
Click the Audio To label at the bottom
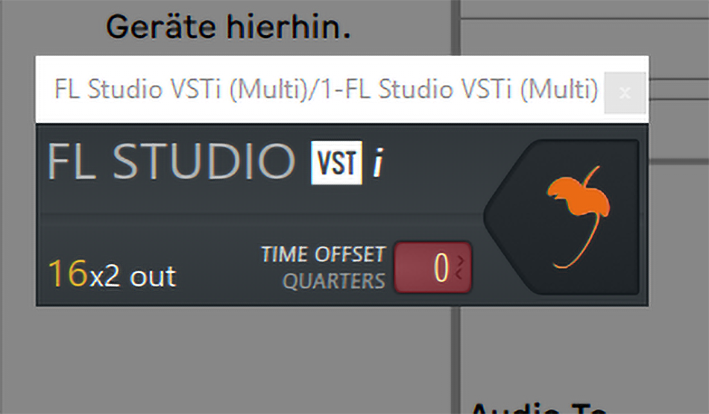click(538, 408)
